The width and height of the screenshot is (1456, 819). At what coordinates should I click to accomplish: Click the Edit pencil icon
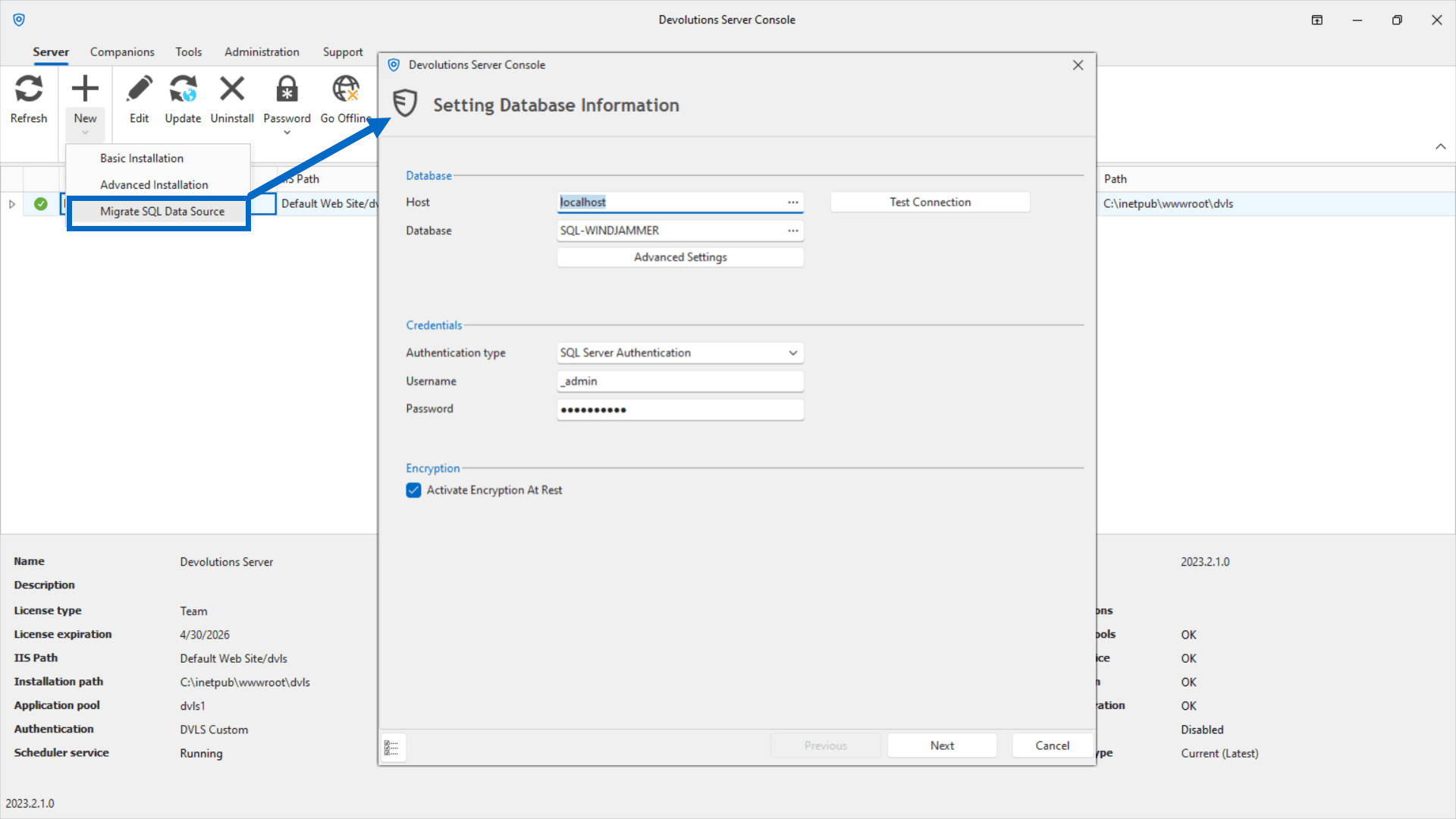click(x=139, y=90)
